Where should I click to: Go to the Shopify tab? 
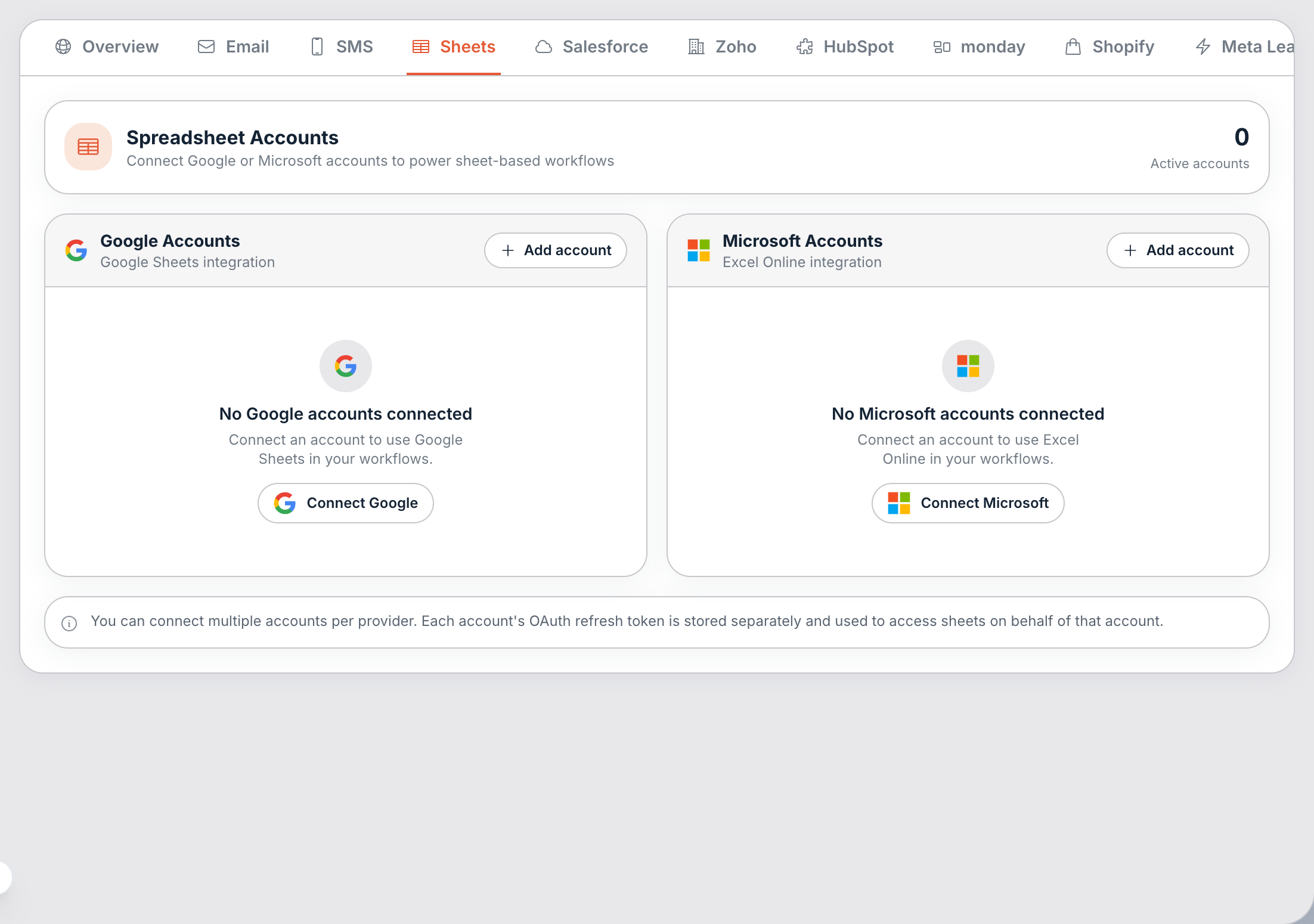[x=1110, y=46]
